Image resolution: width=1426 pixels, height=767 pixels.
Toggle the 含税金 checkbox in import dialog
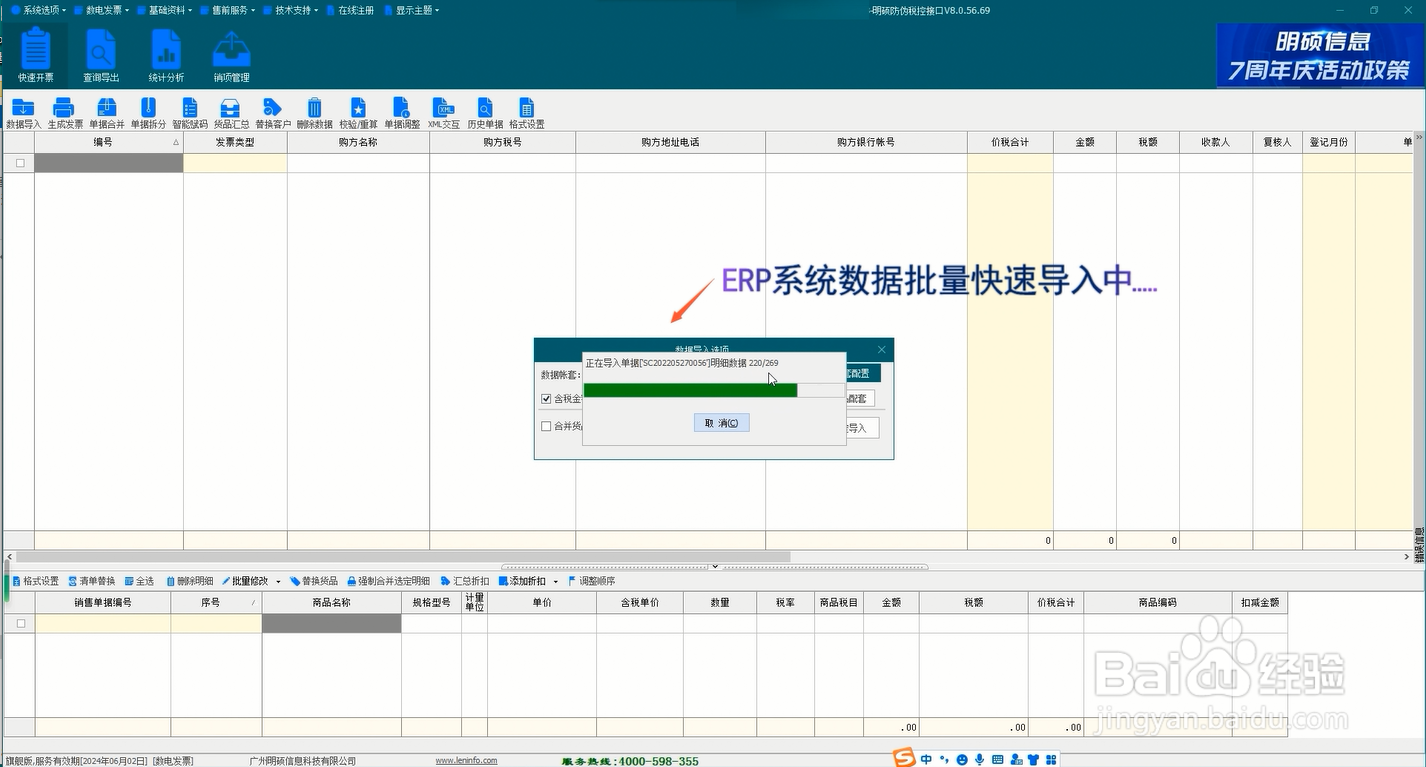(546, 399)
